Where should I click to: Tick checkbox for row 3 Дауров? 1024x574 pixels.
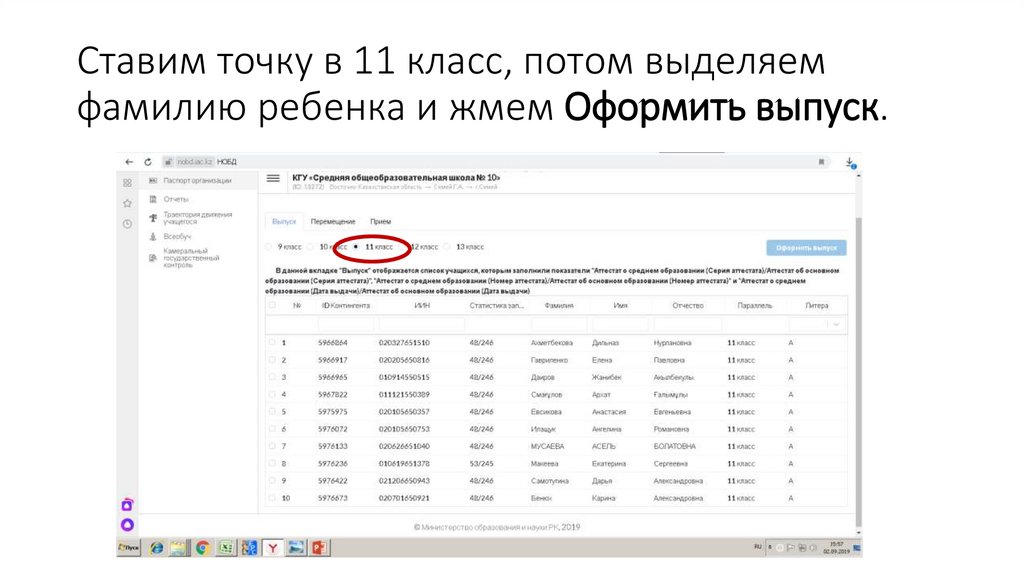point(272,377)
